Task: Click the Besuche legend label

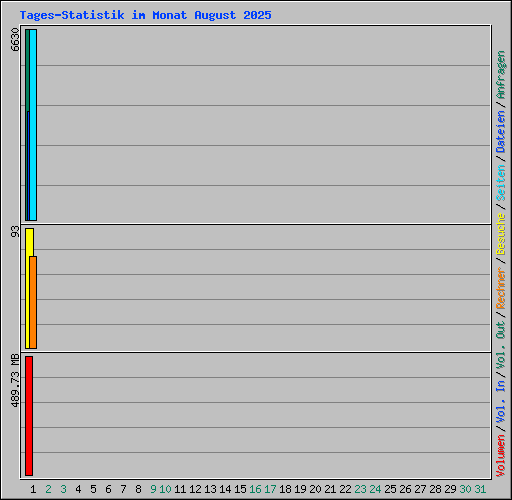Action: 501,234
